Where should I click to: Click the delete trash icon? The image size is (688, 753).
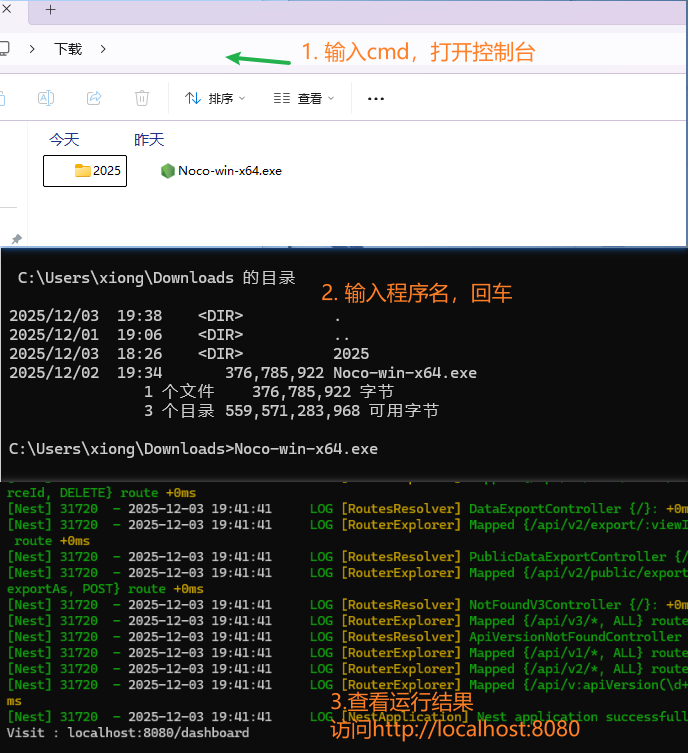tap(142, 98)
